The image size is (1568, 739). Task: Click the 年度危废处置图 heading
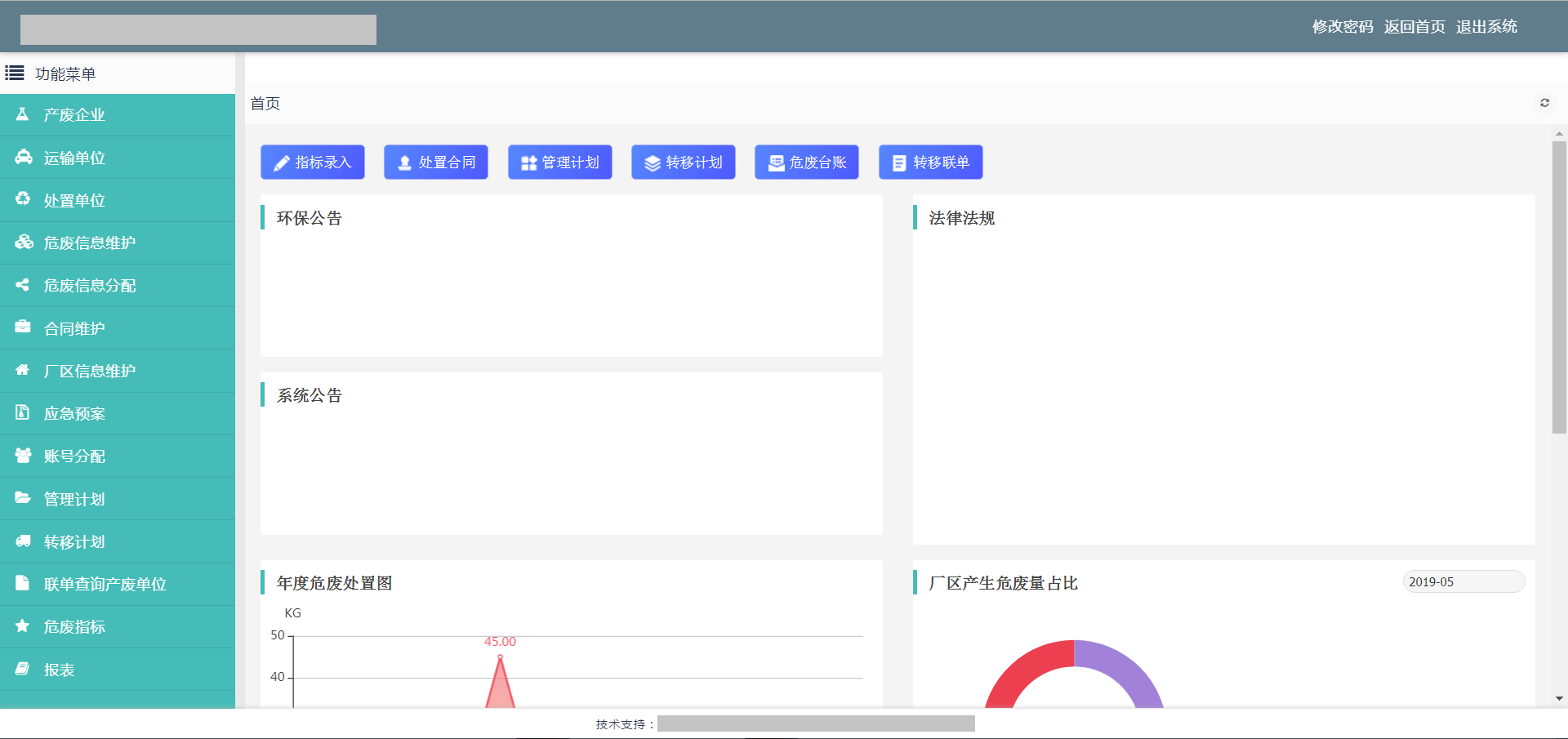(x=334, y=583)
